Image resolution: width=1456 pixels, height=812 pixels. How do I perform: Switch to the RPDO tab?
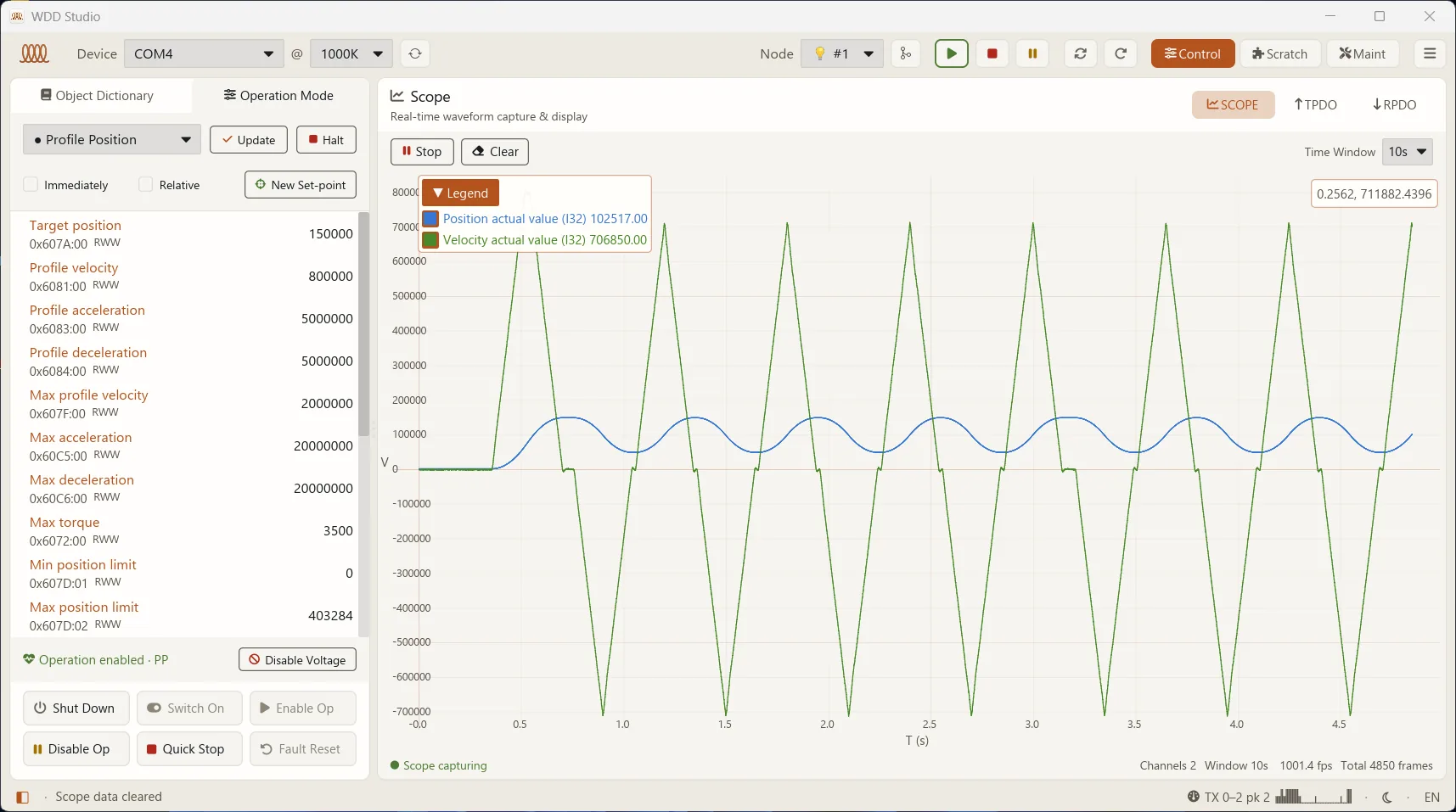click(1394, 104)
